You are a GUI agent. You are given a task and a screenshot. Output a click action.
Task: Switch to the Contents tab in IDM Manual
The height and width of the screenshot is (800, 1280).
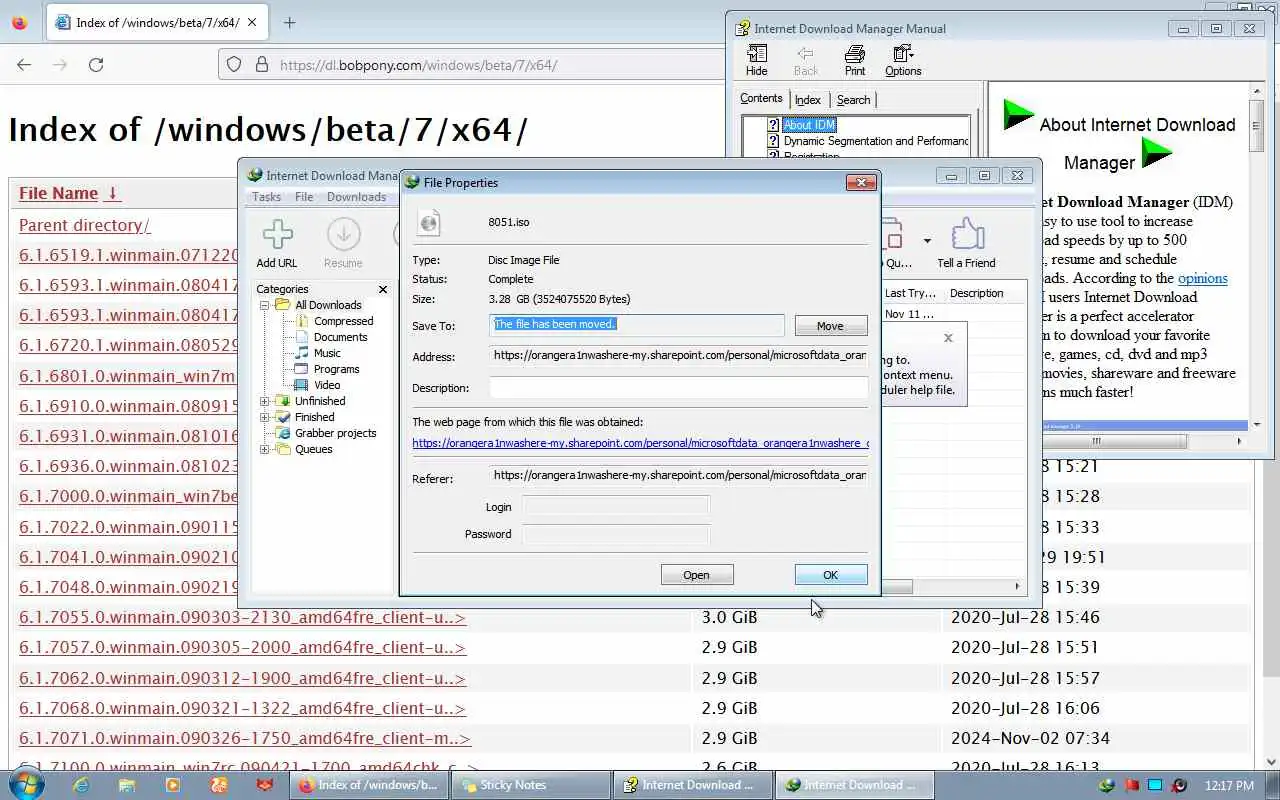(x=761, y=98)
